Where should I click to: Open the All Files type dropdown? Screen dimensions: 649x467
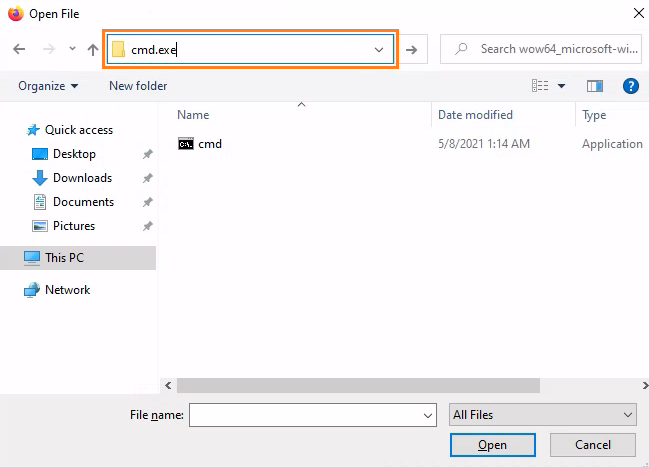[x=543, y=415]
